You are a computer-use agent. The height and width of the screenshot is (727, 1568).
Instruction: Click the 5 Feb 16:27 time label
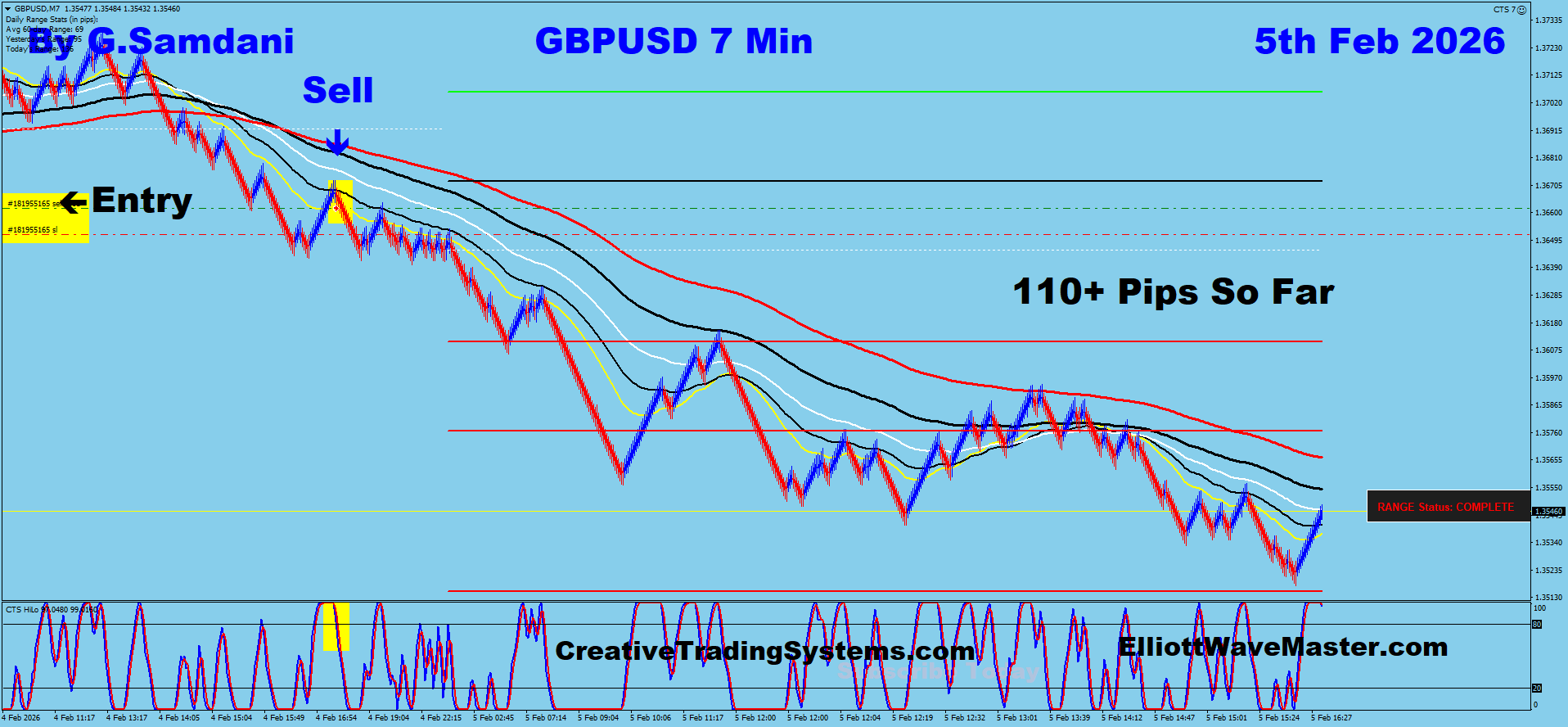point(1331,718)
